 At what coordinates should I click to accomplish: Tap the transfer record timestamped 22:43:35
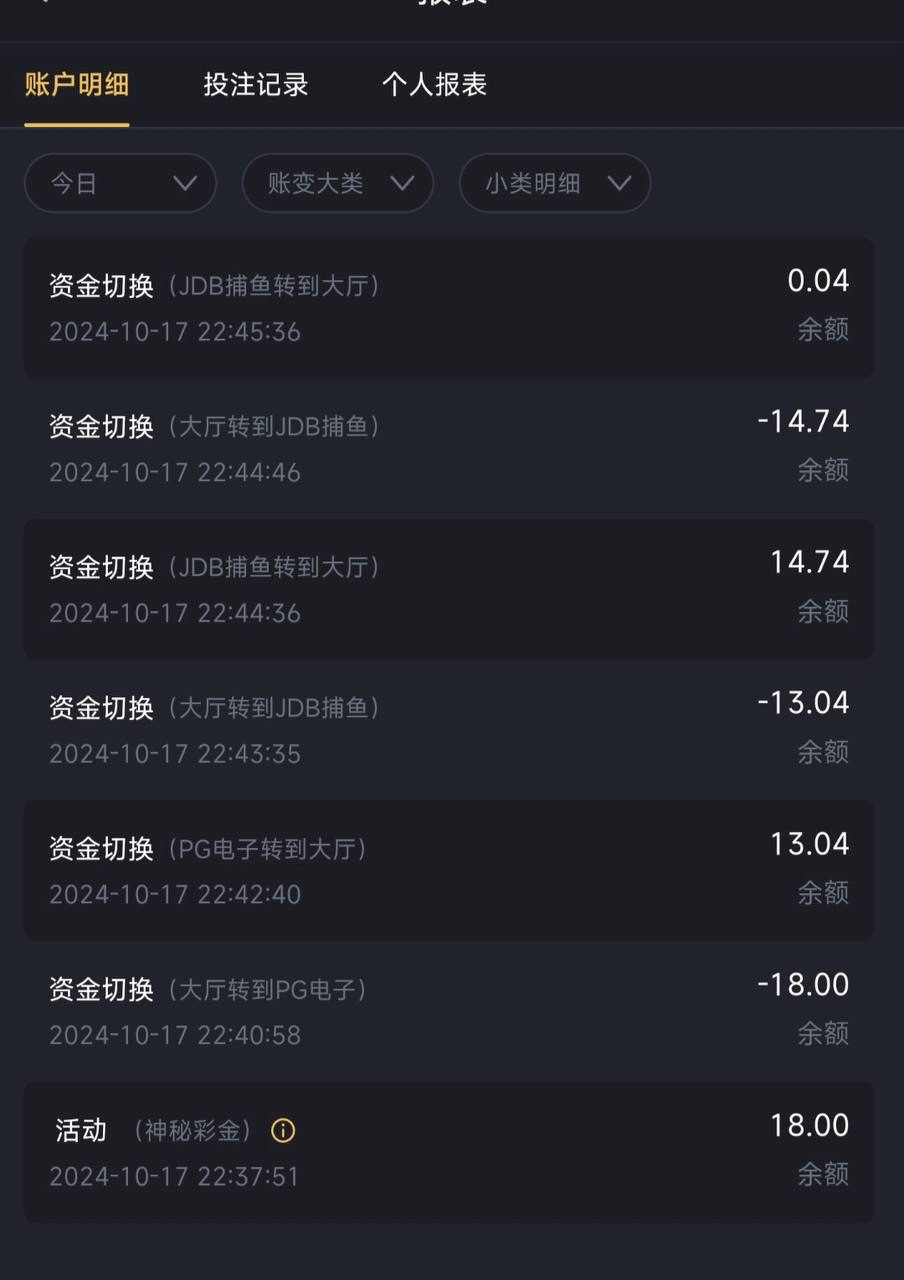pyautogui.click(x=175, y=754)
